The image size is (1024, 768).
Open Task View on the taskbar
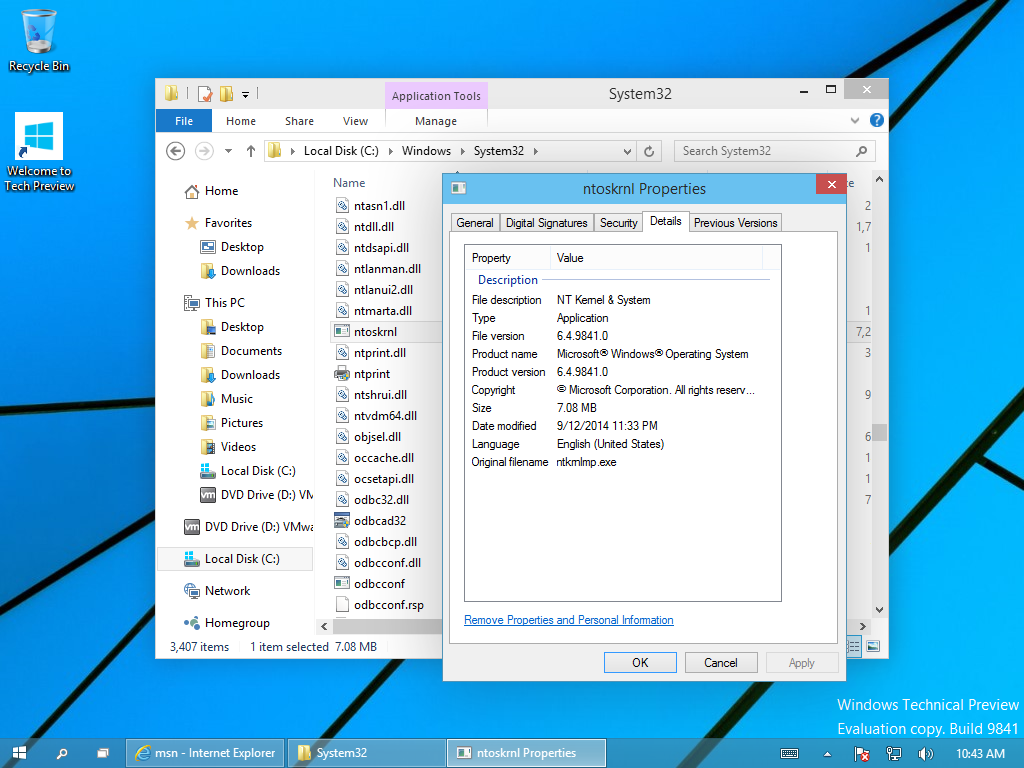point(102,753)
